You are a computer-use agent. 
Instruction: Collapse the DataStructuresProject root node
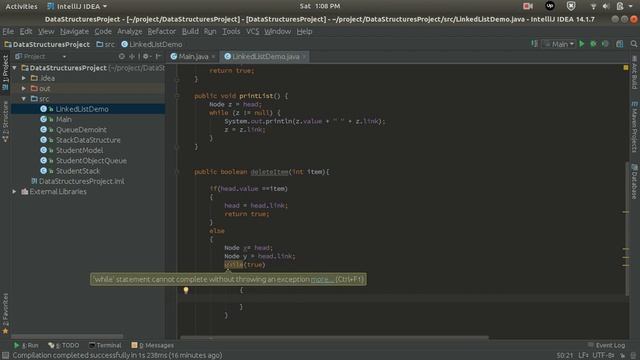(x=15, y=68)
